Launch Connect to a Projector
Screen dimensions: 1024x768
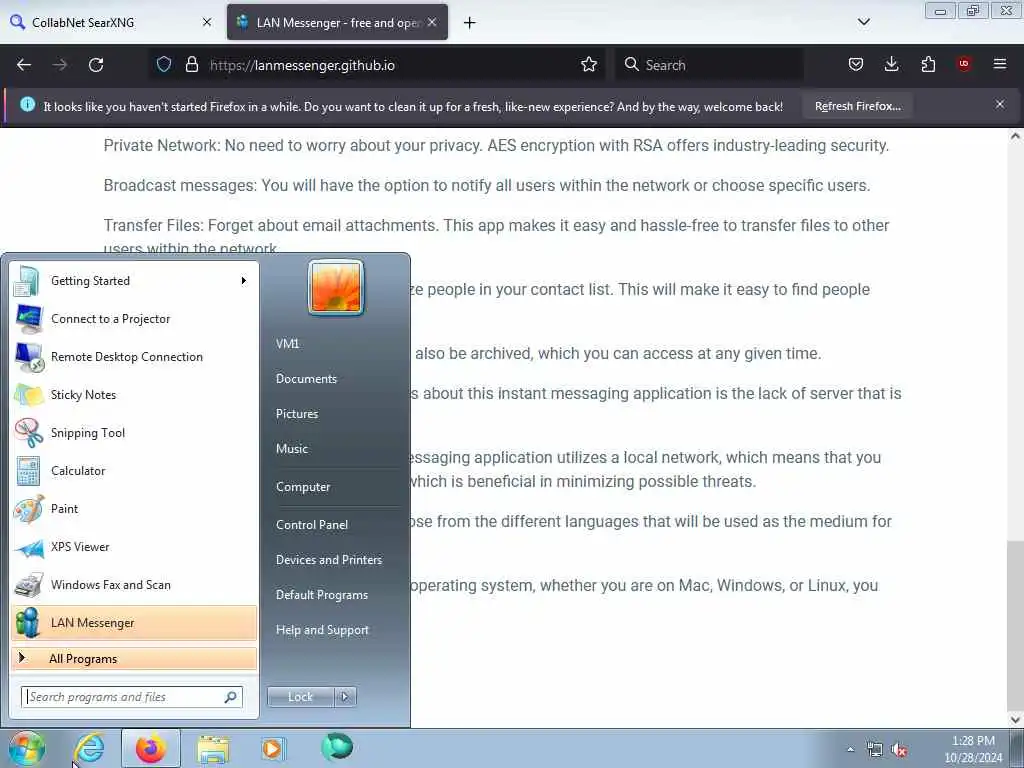(134, 319)
